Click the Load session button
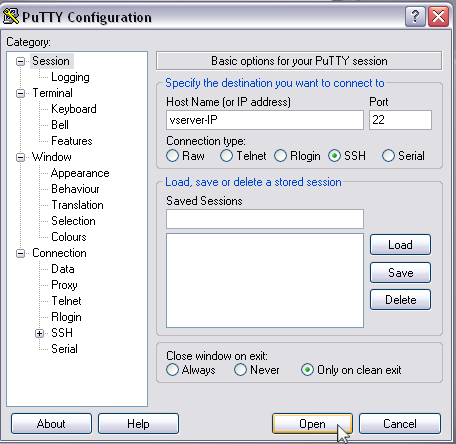The width and height of the screenshot is (456, 444). [x=400, y=245]
